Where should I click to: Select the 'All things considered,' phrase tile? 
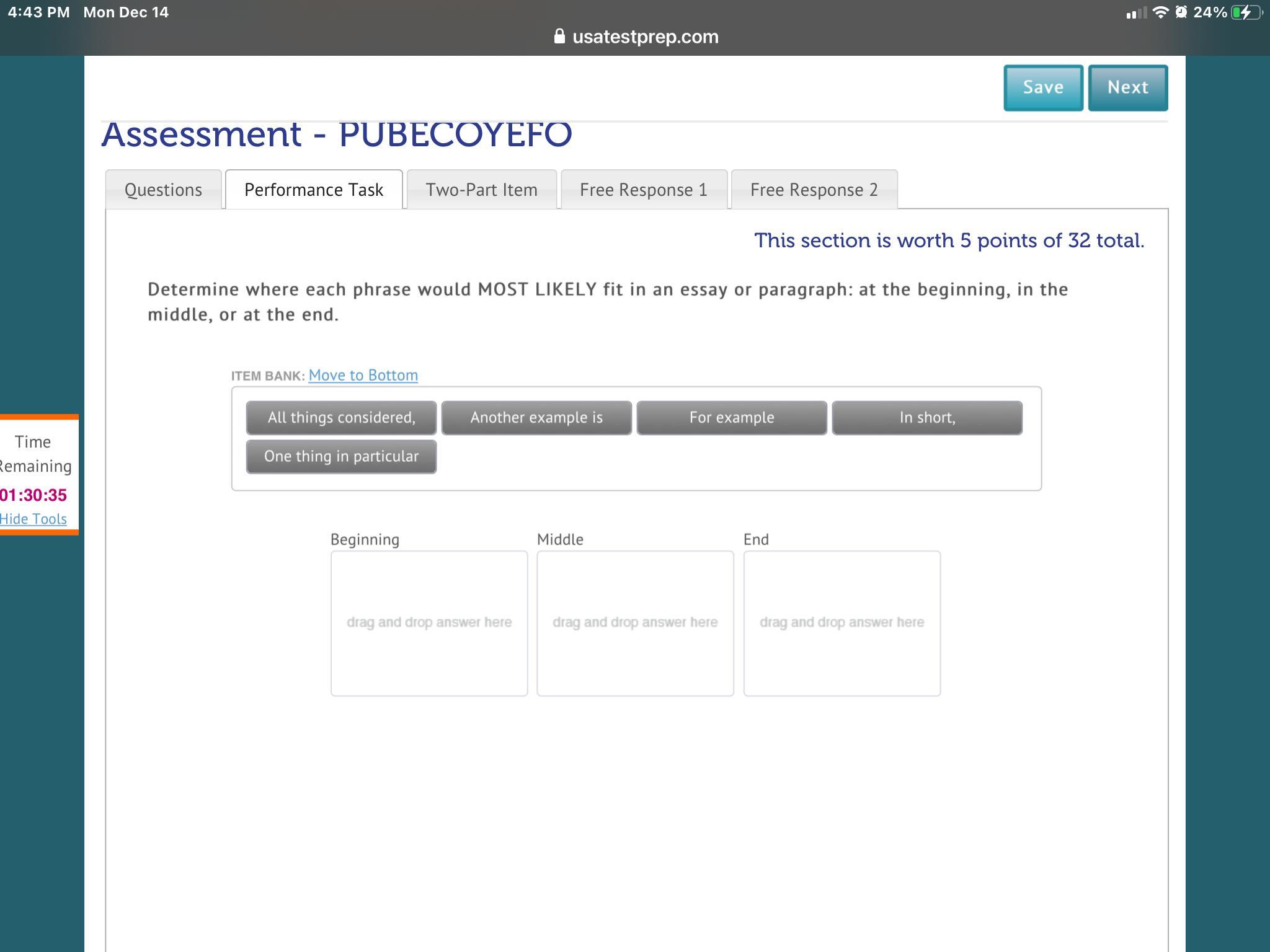click(x=341, y=418)
